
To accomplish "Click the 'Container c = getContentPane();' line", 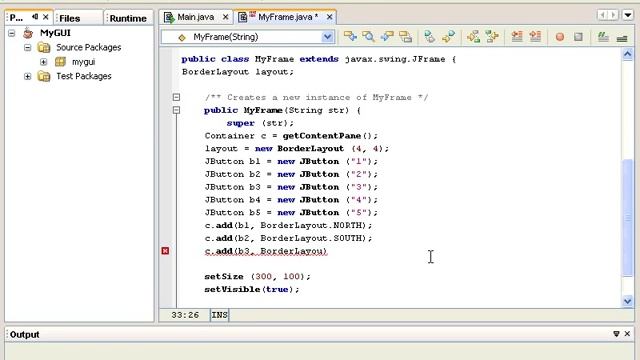I will click(x=291, y=136).
